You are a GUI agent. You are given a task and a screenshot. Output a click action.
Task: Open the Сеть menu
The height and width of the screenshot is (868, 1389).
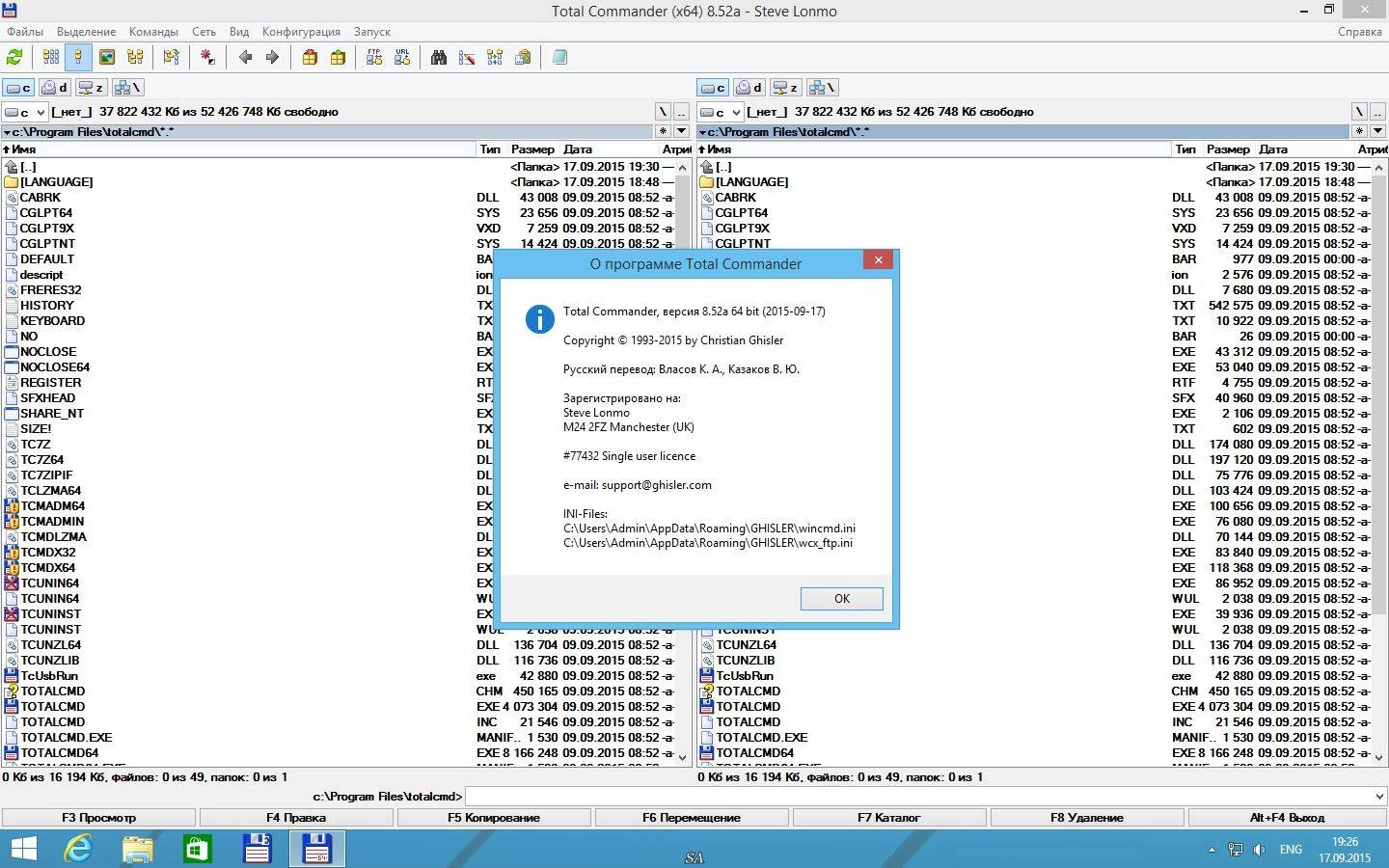coord(204,32)
